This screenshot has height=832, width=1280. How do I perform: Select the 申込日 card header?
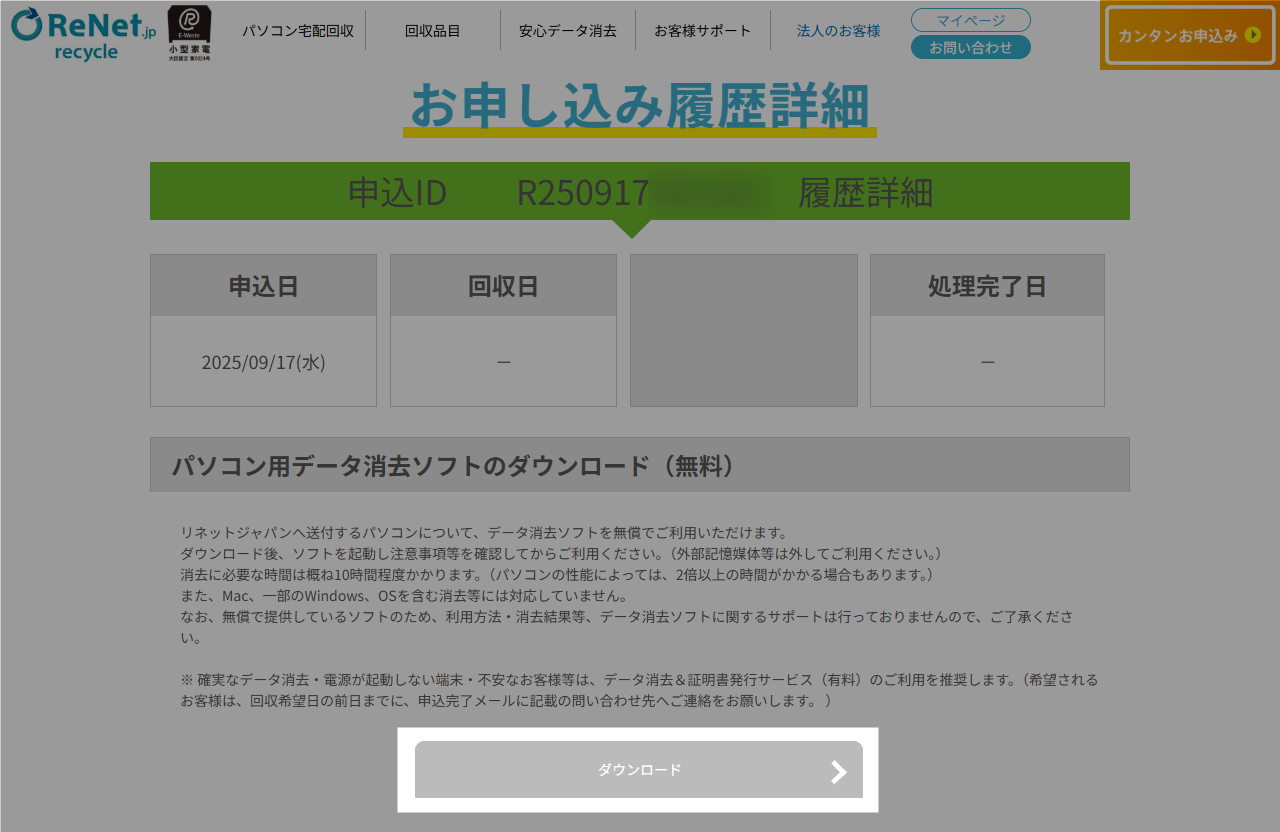click(263, 286)
